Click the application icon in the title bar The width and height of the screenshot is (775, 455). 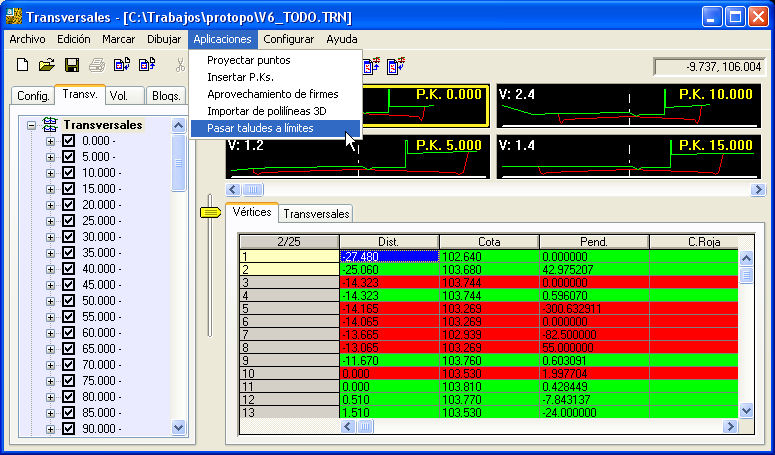[14, 17]
